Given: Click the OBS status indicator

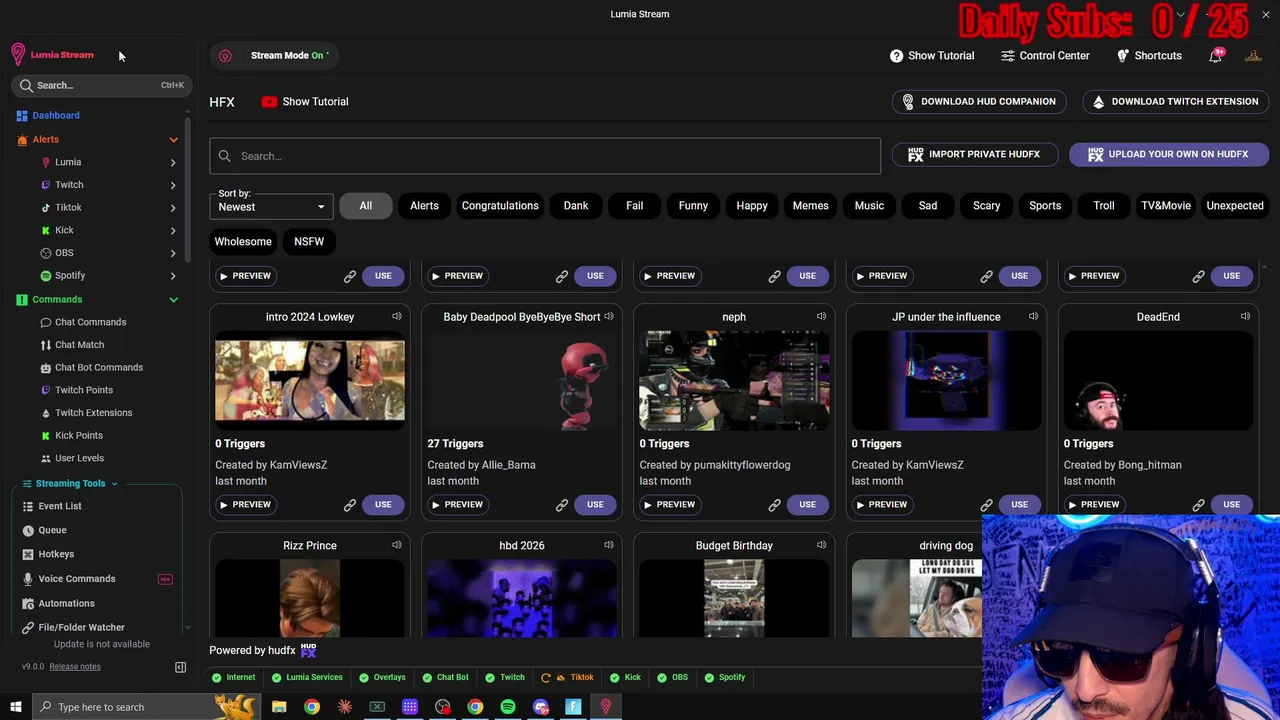Looking at the screenshot, I should click(672, 678).
